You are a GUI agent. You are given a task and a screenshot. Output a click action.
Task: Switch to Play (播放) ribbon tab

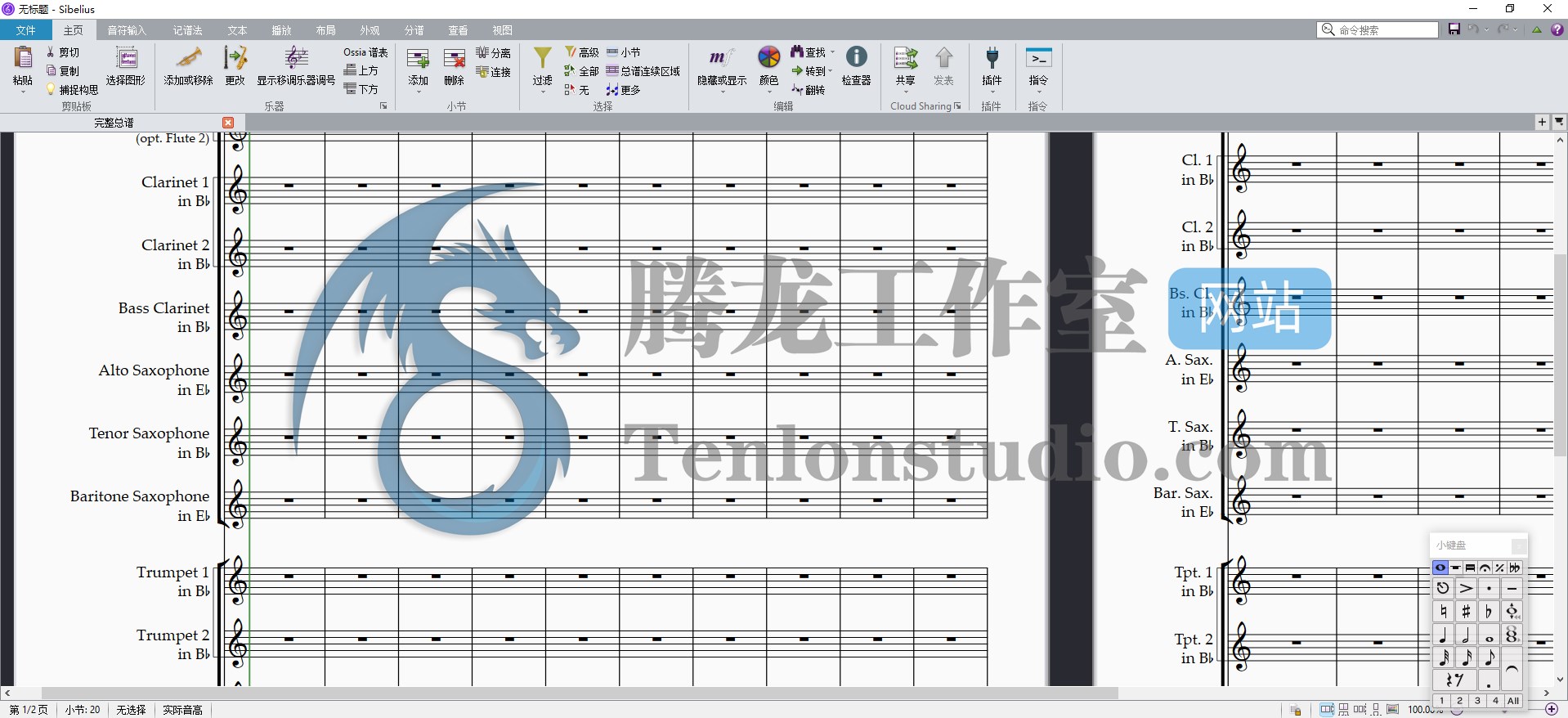(x=281, y=30)
